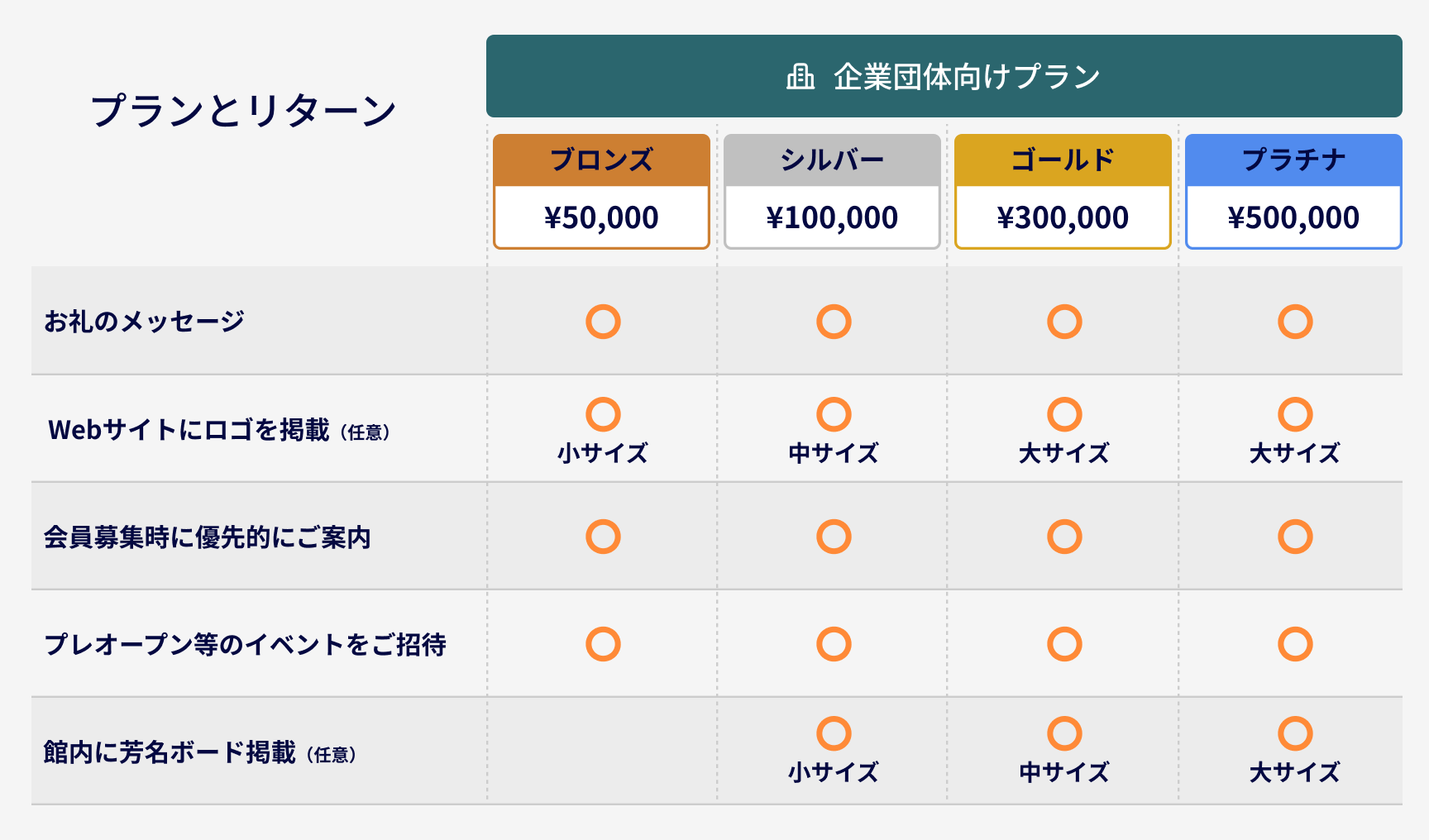Click the Silver circle in the name board row
Image resolution: width=1429 pixels, height=840 pixels.
[833, 733]
